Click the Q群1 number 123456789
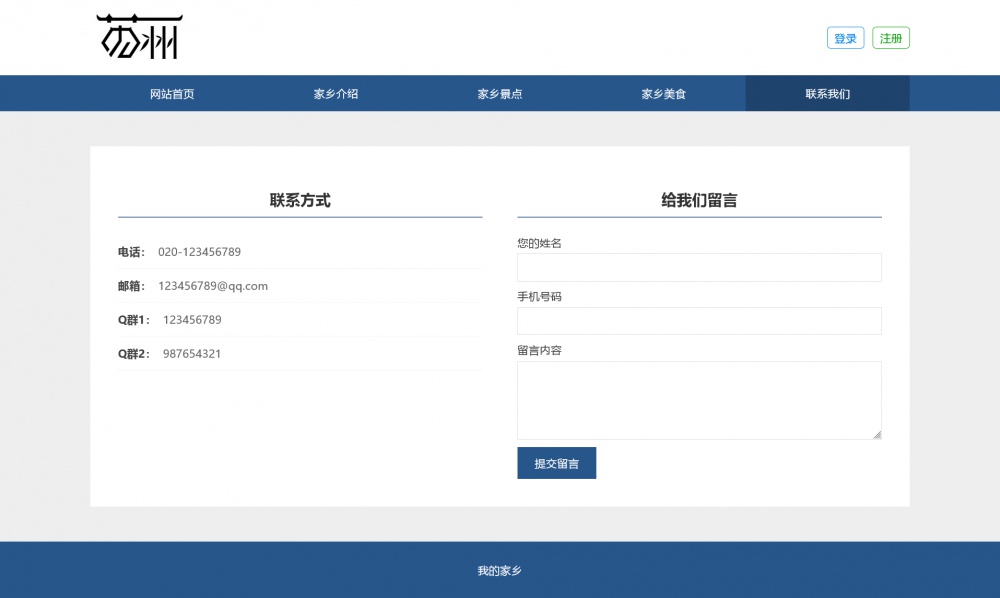 click(192, 320)
